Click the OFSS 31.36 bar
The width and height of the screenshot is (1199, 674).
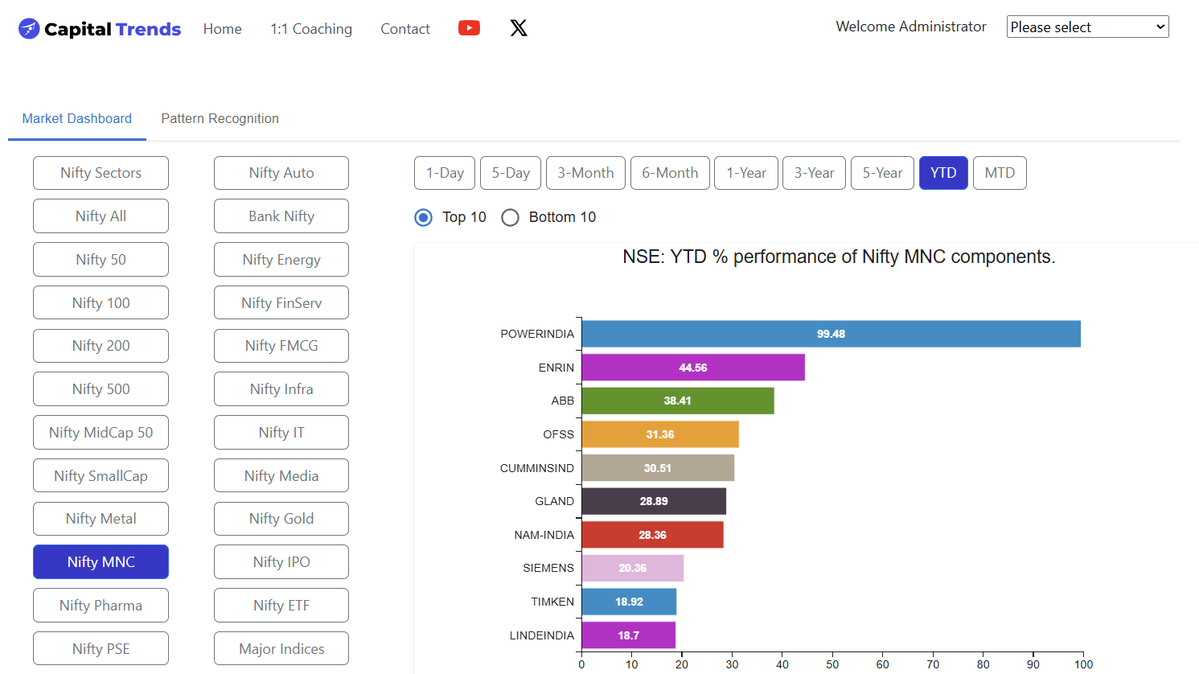click(661, 435)
